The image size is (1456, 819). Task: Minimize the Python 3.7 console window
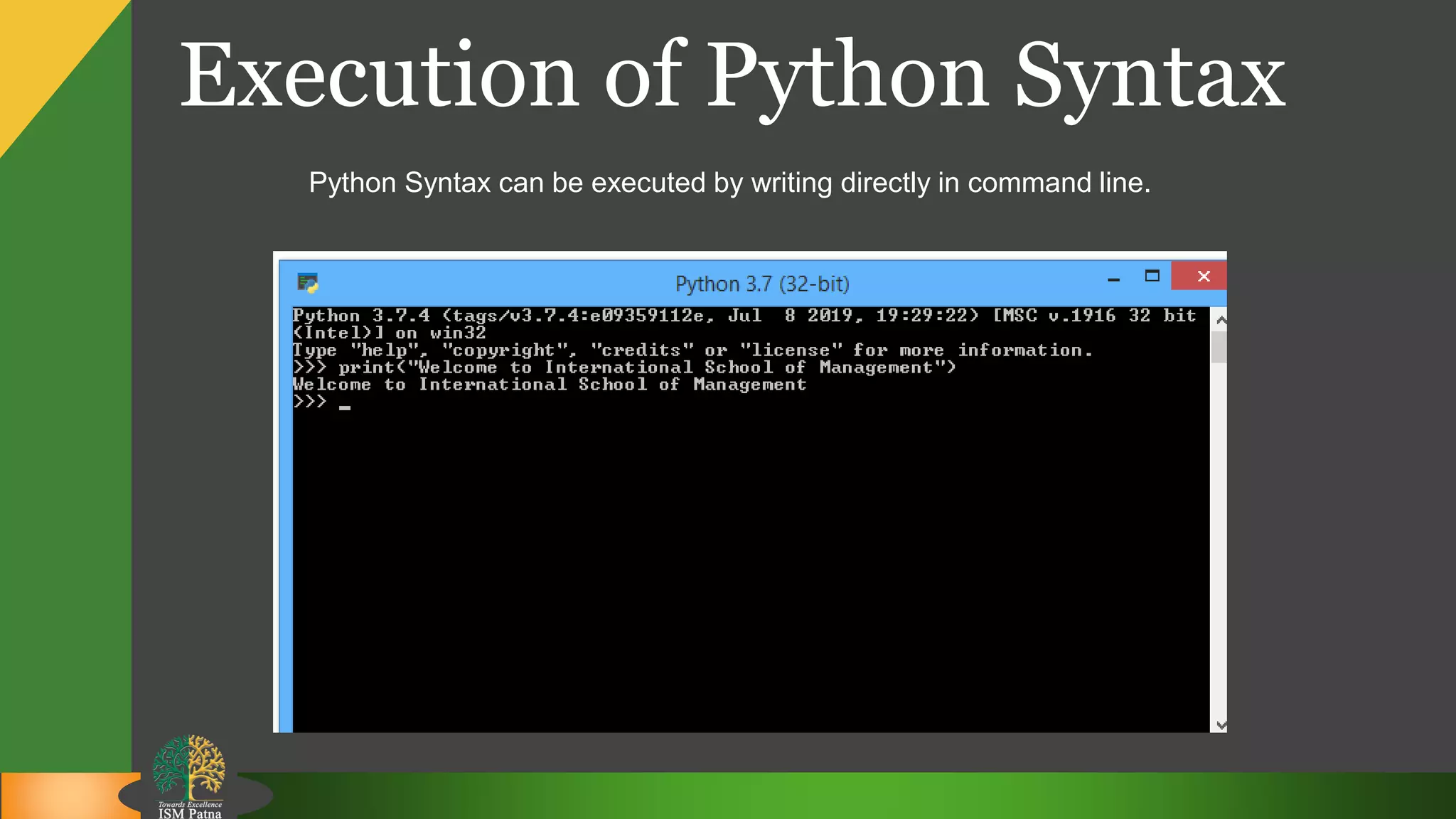click(1113, 279)
